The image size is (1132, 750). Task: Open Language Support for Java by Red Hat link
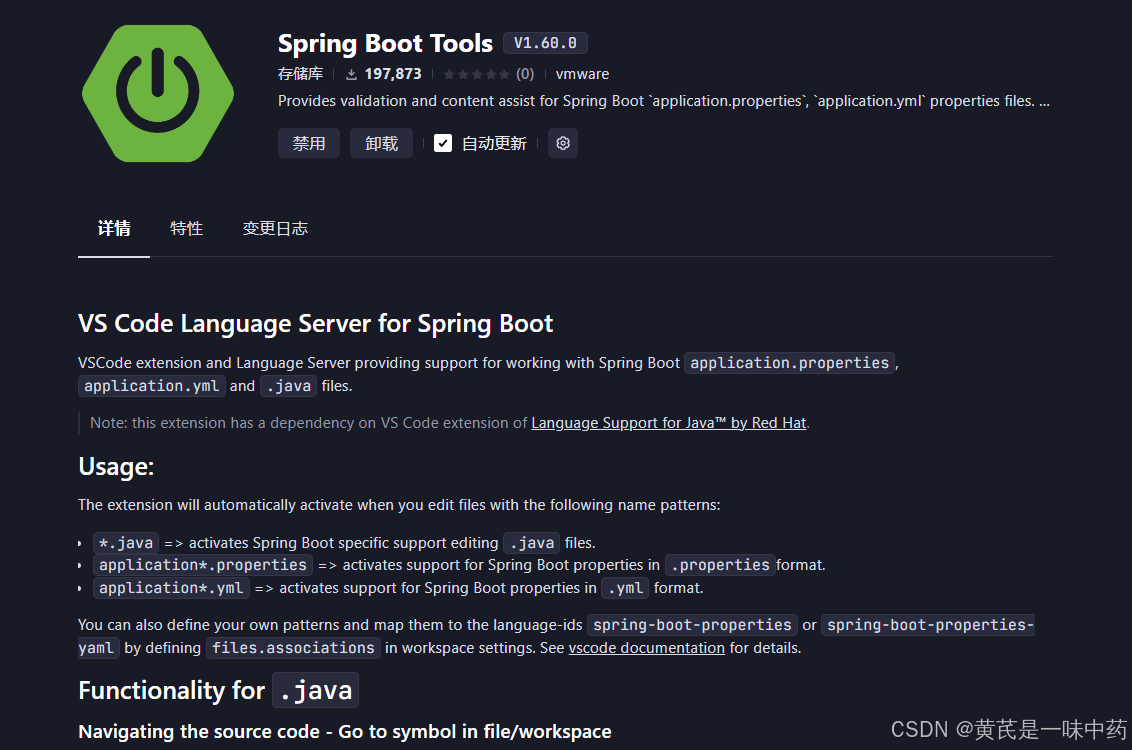(669, 423)
